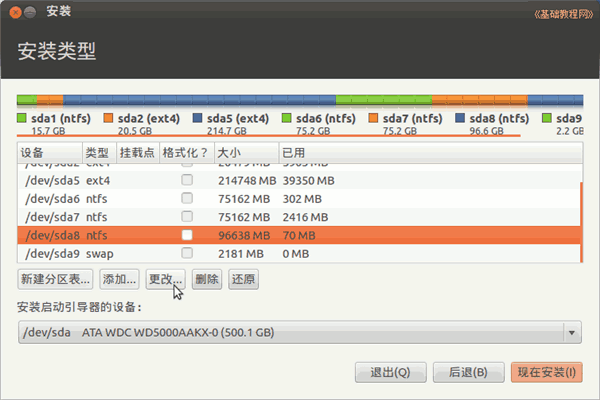Viewport: 600px width, 400px height.
Task: Click the 删除 button
Action: 207,279
